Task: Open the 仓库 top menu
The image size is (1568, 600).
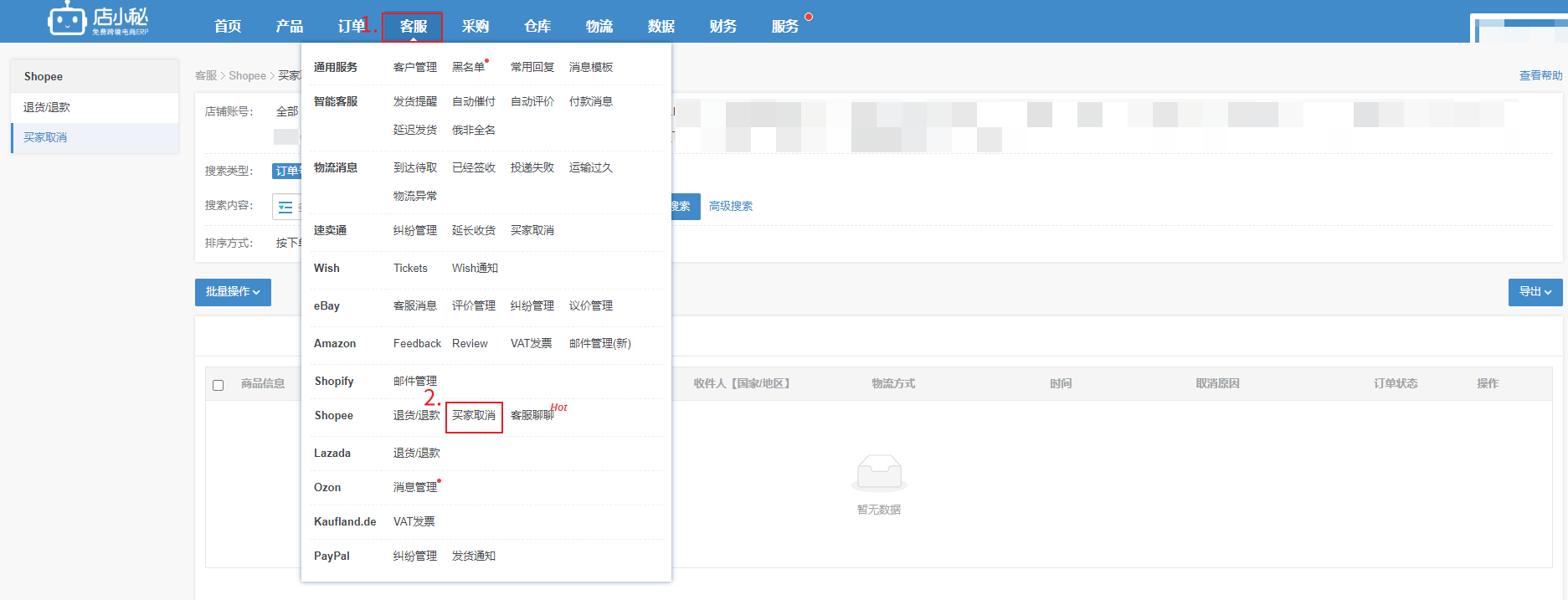Action: click(x=537, y=27)
